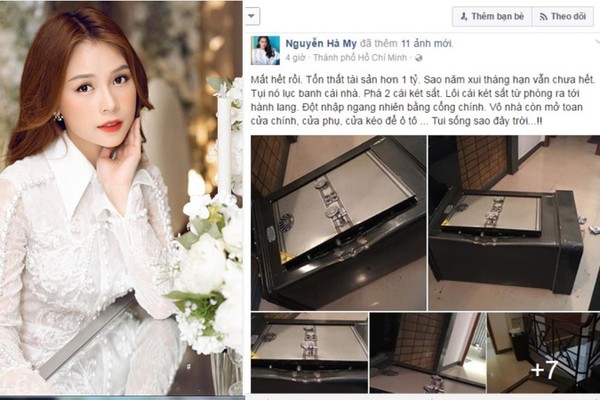Open the first large photo of the broken safe
This screenshot has width=600, height=400.
[x=339, y=223]
